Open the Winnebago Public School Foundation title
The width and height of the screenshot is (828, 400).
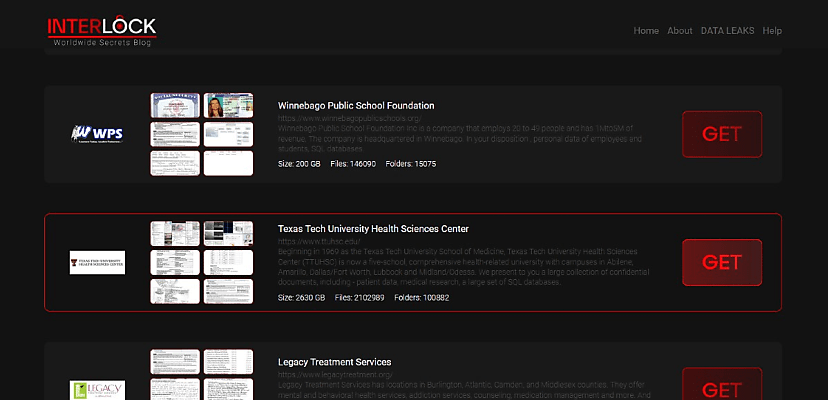click(356, 106)
